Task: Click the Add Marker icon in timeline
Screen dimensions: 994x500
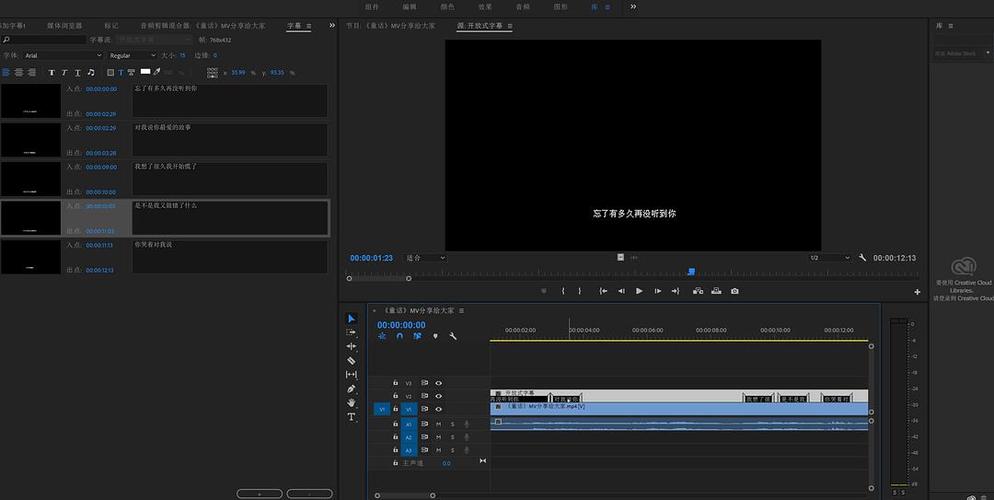Action: pos(435,337)
